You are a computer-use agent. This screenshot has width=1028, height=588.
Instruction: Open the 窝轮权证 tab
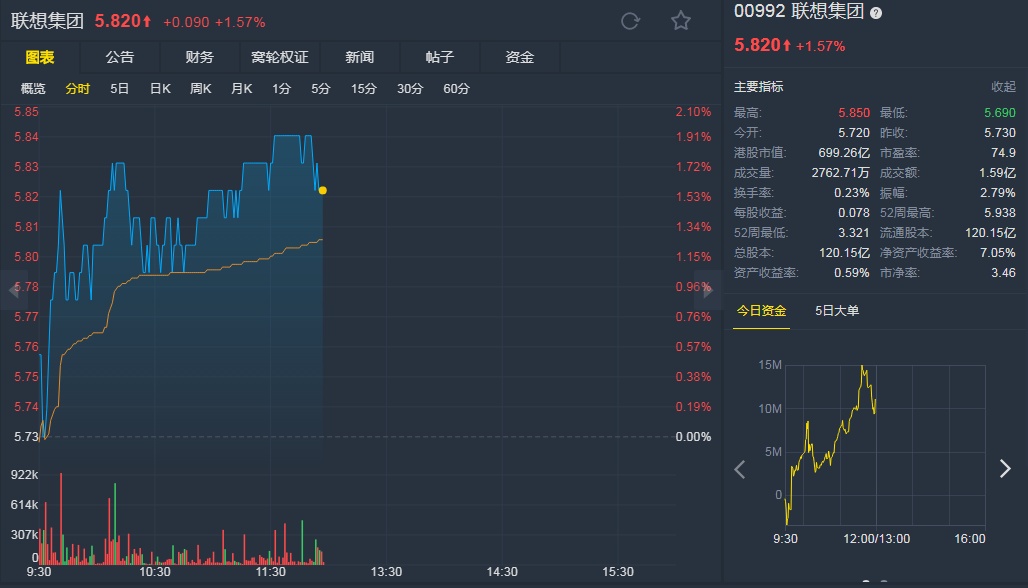tap(280, 57)
